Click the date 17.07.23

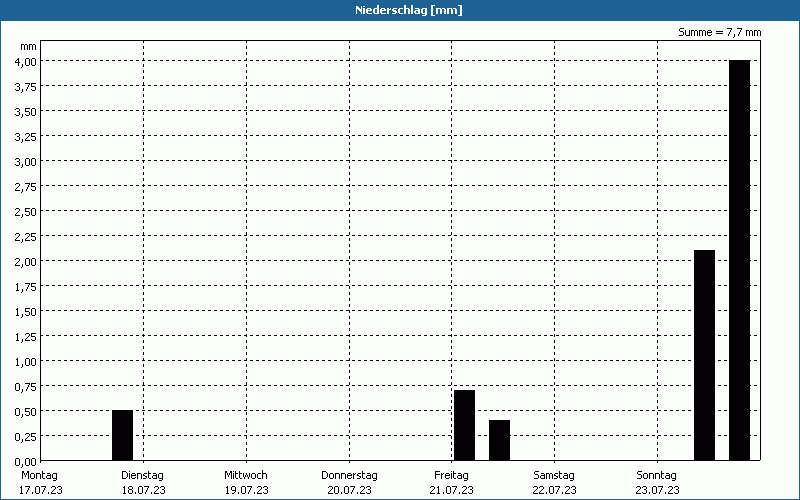41,490
